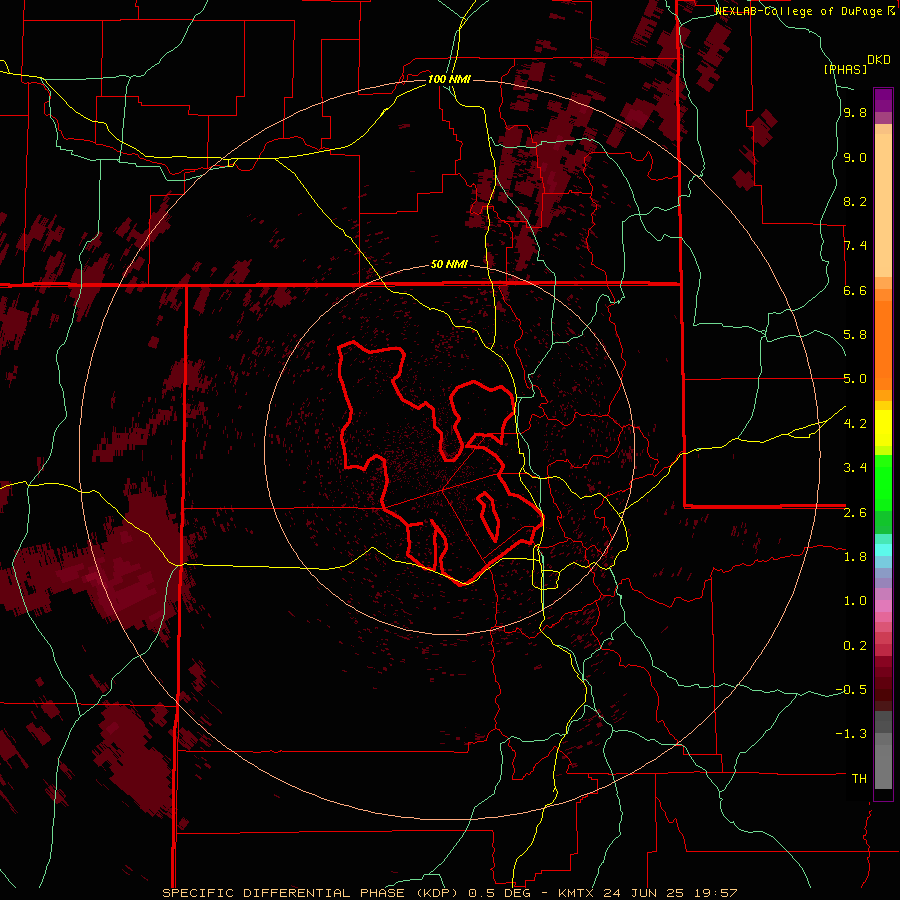Click the TH threshold label
This screenshot has width=900, height=900.
click(859, 778)
